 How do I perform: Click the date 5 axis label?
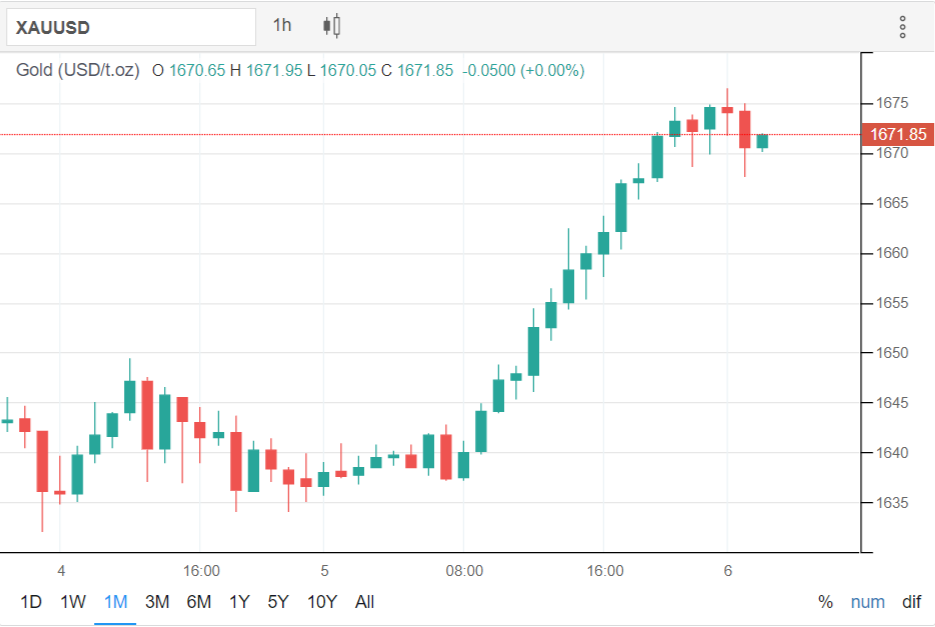pos(324,571)
